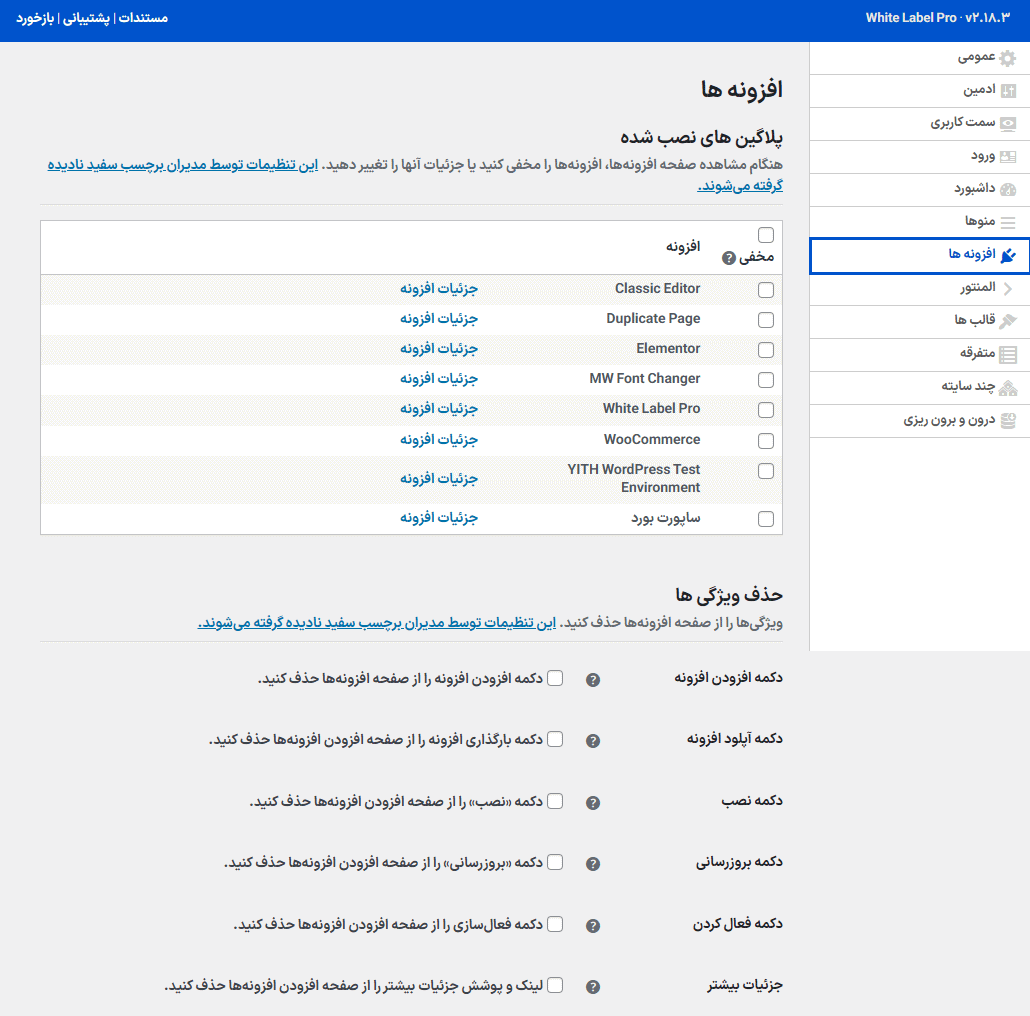1030x1016 pixels.
Task: Click the پشتیبانی link in top bar
Action: click(87, 18)
